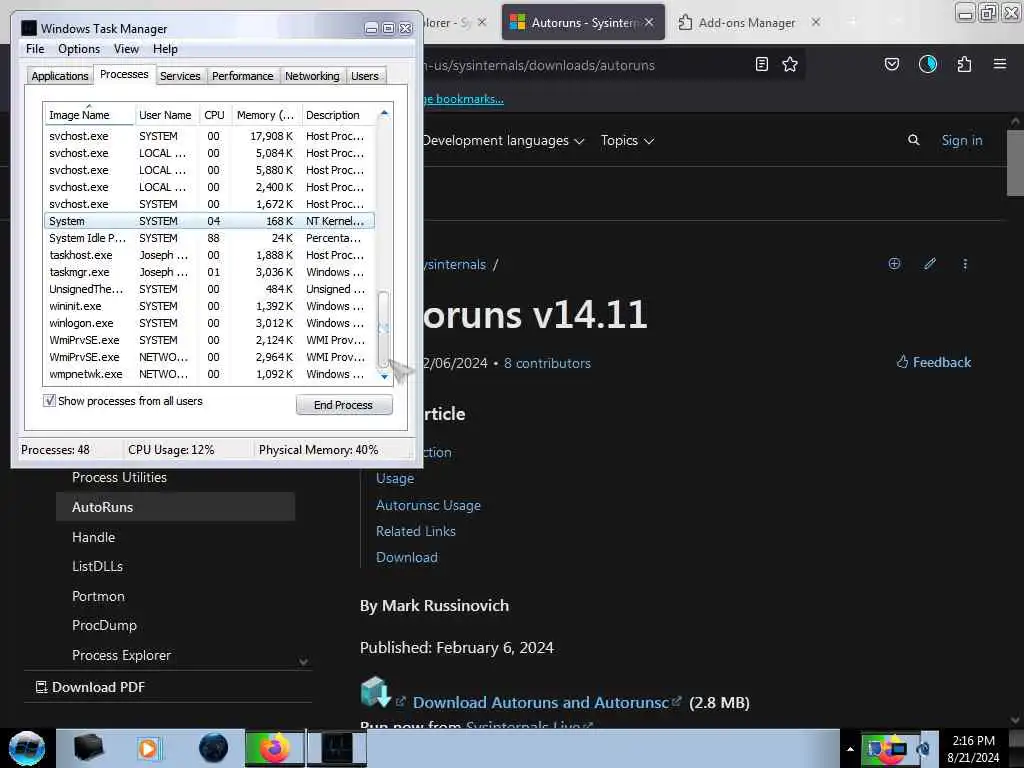Image resolution: width=1024 pixels, height=768 pixels.
Task: Select ListDLLs in the sidebar
Action: pyautogui.click(x=97, y=567)
